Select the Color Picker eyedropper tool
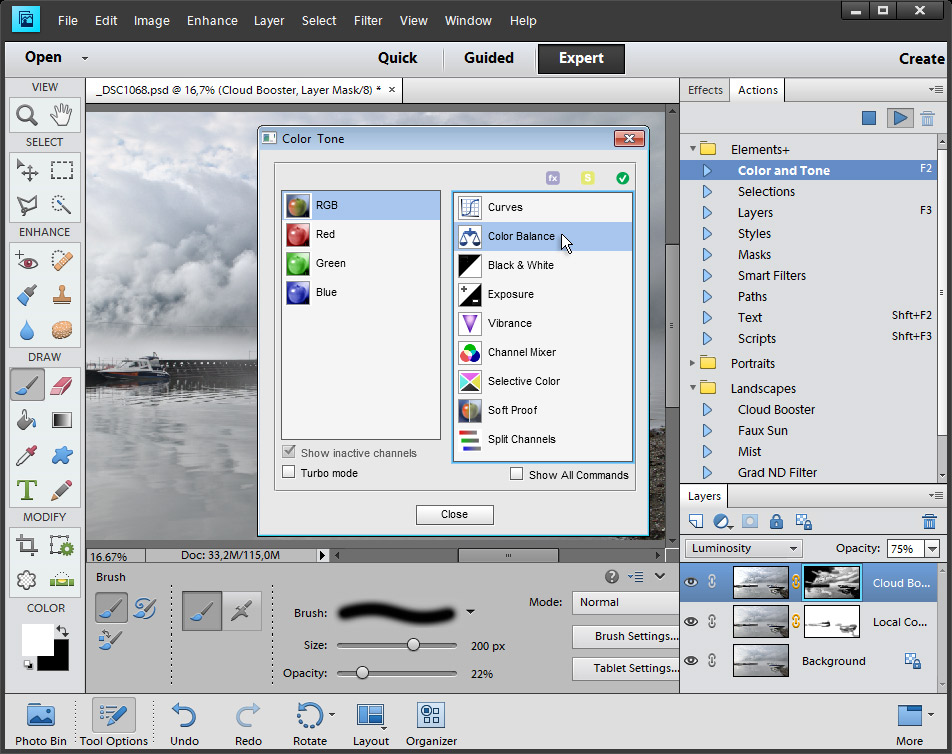Screen dimensions: 952x754 (x=27, y=455)
